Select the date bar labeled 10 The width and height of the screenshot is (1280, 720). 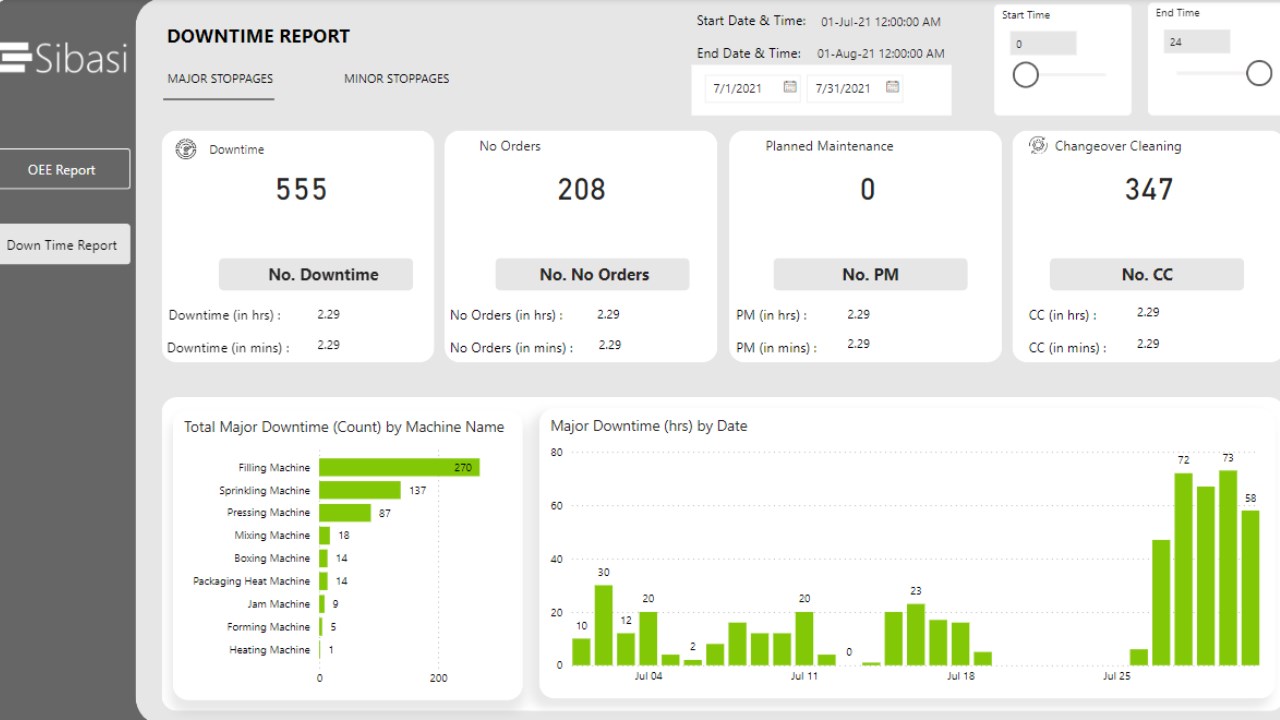click(x=581, y=652)
